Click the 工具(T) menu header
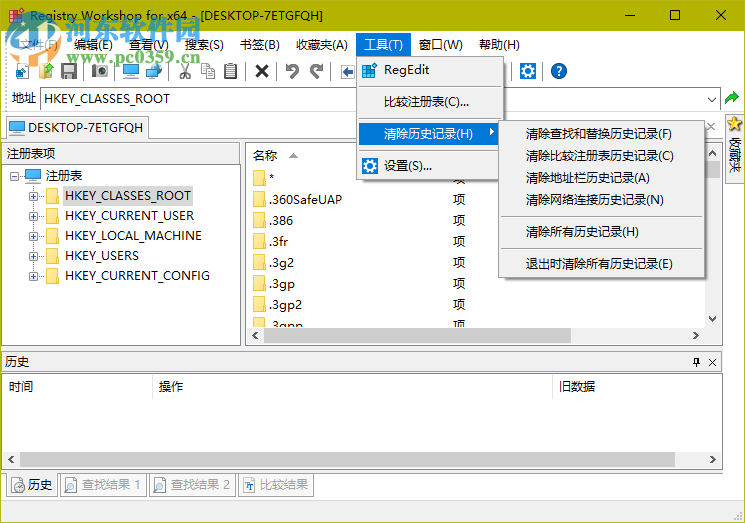Viewport: 745px width, 523px height. [x=383, y=45]
